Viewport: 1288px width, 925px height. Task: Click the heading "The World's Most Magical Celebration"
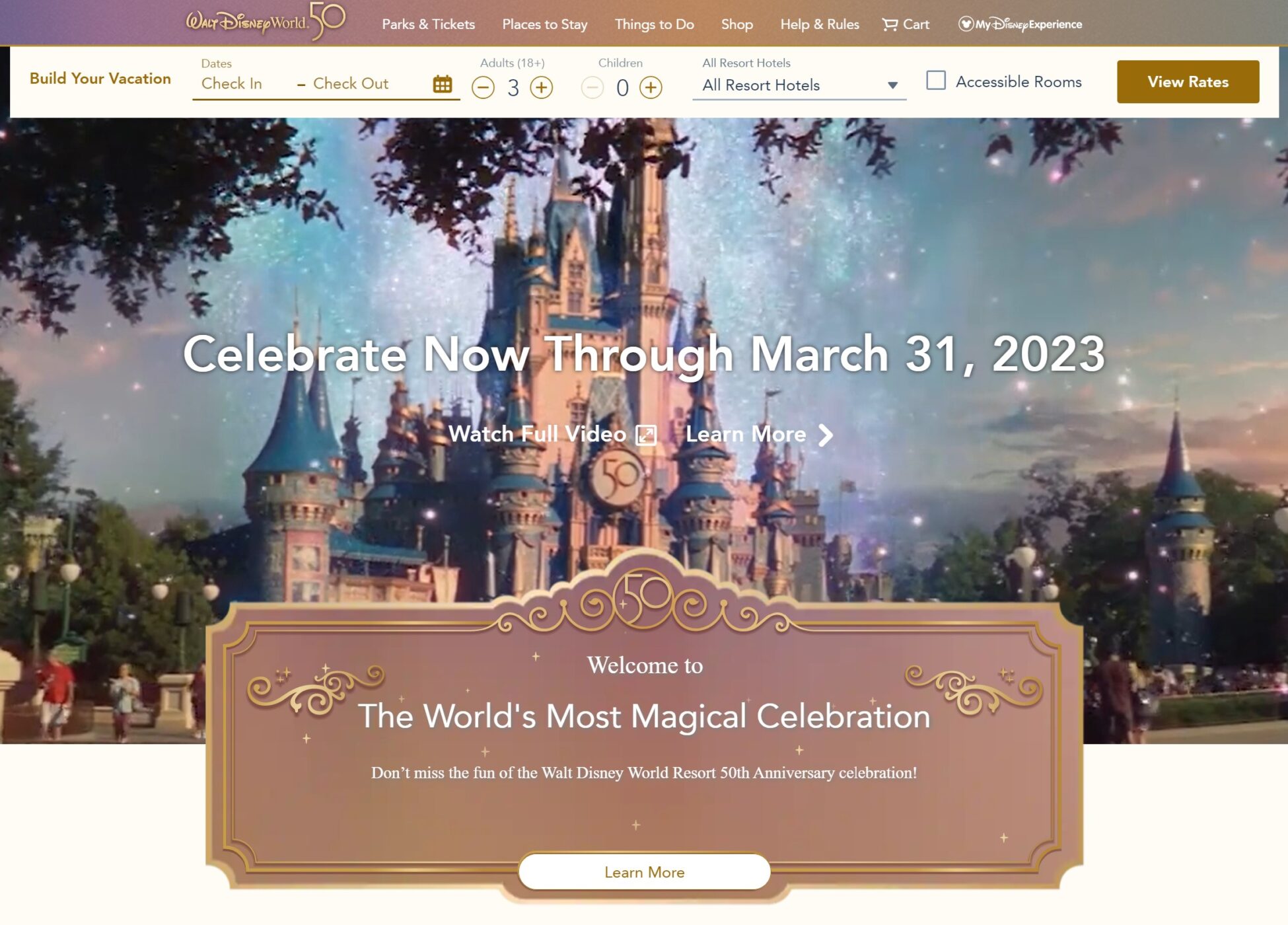[644, 716]
